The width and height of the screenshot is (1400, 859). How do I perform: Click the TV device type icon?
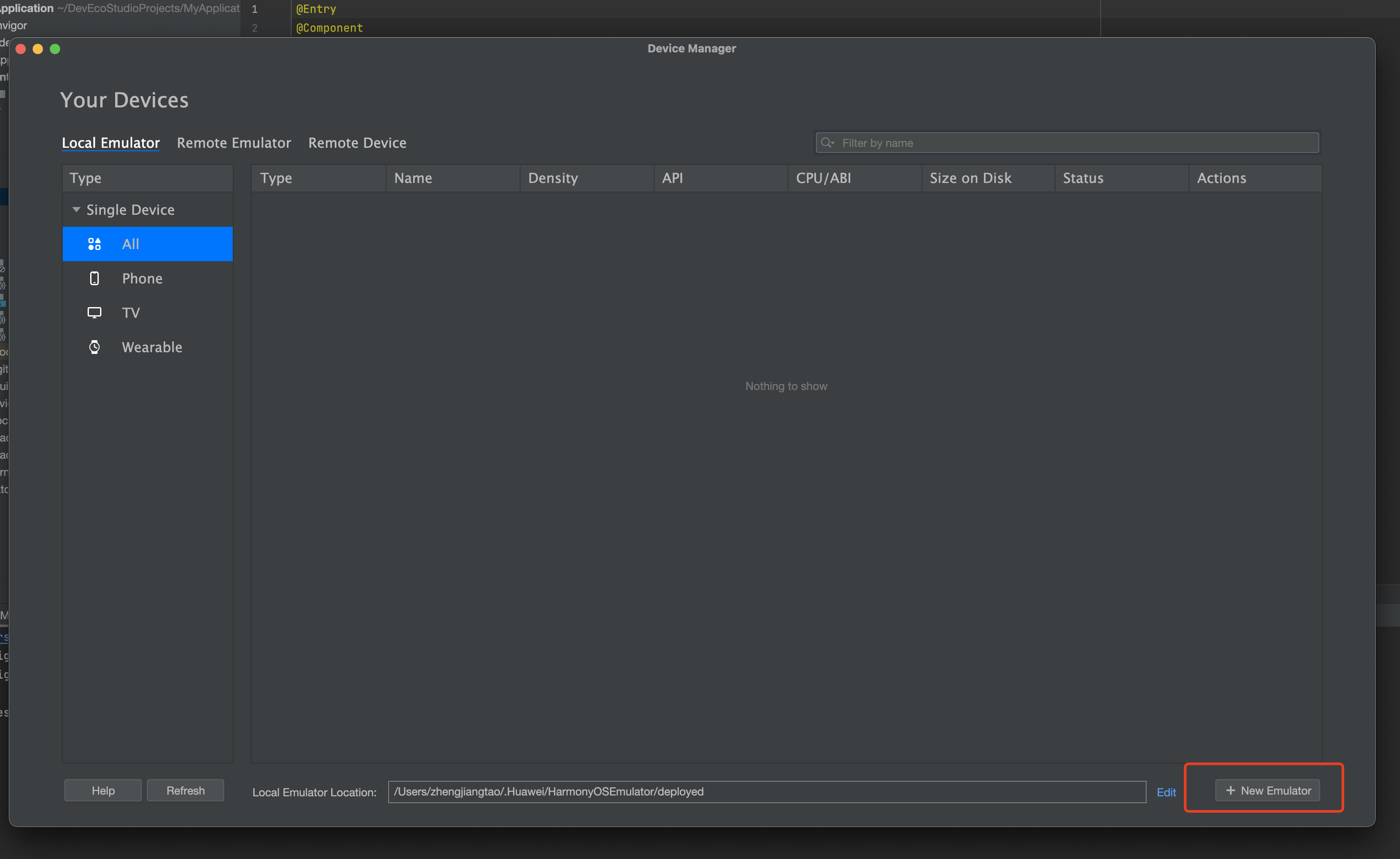(x=94, y=312)
